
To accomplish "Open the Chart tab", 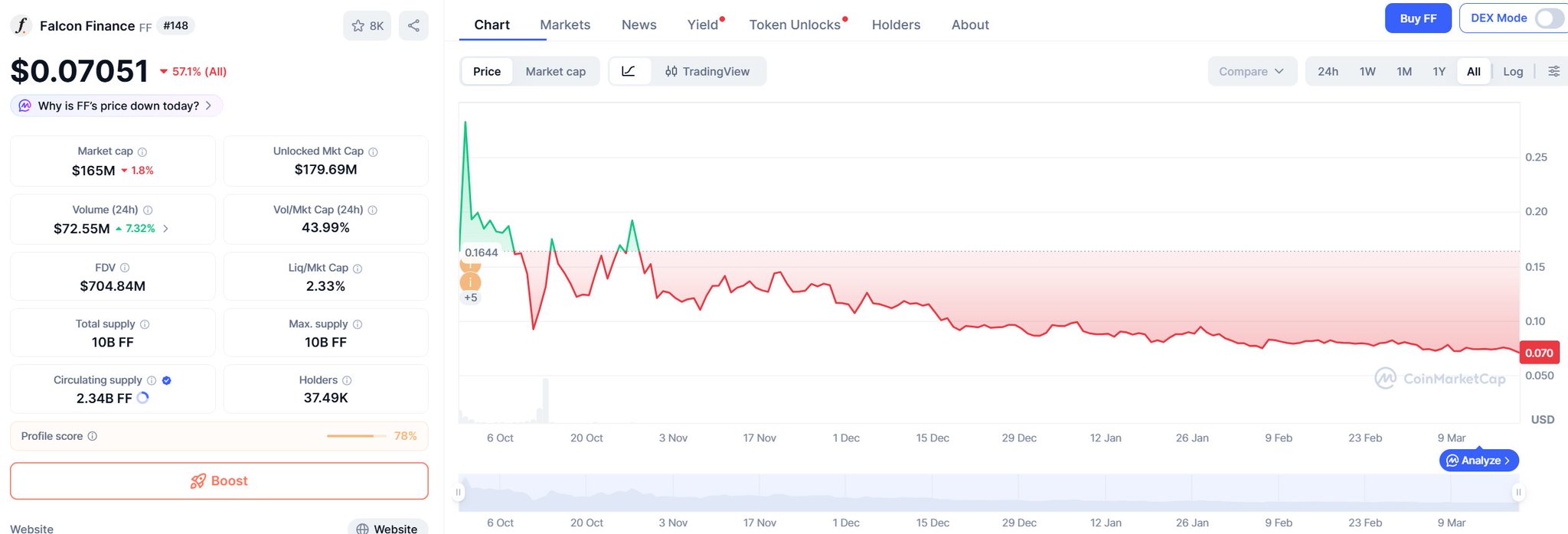I will point(492,24).
